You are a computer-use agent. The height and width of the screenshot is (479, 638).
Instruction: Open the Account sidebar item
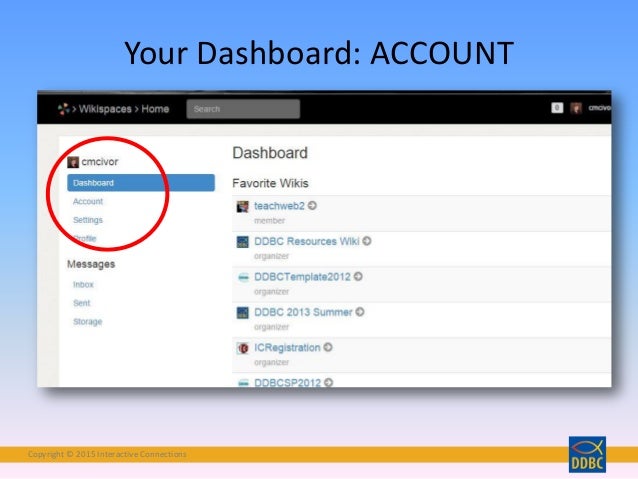click(88, 201)
